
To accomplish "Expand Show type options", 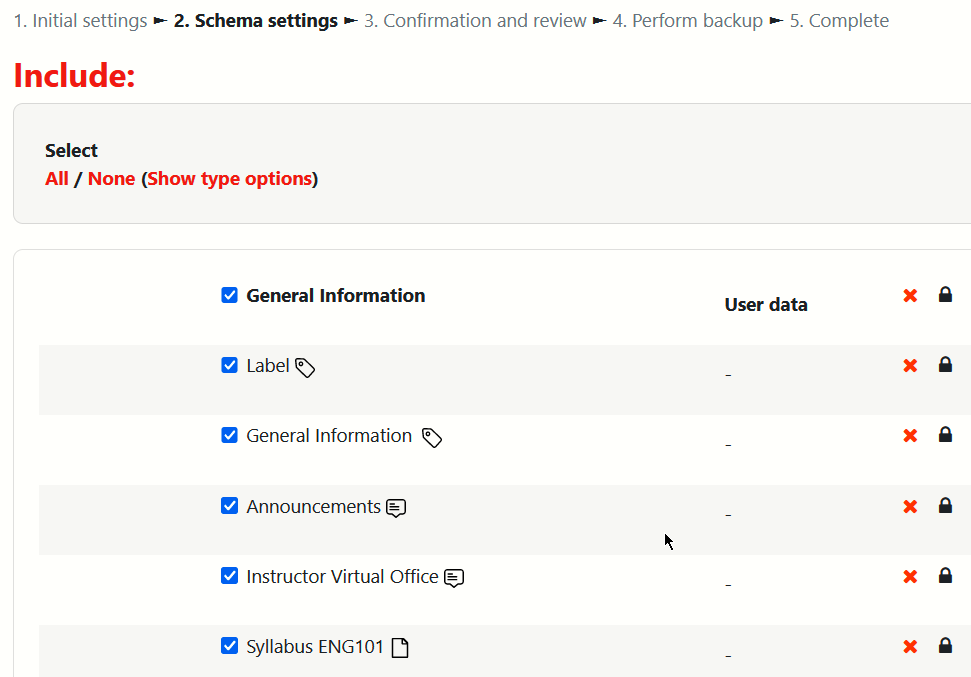I will point(230,179).
